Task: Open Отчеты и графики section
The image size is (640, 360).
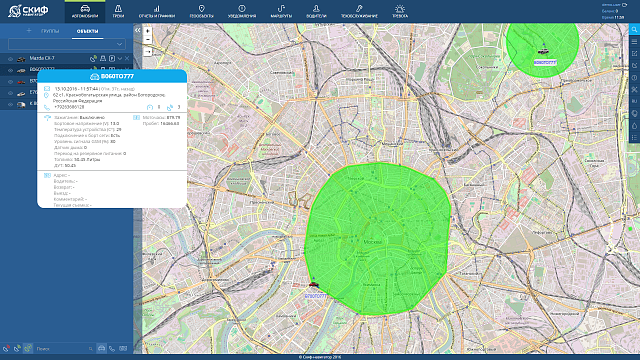Action: (x=157, y=11)
